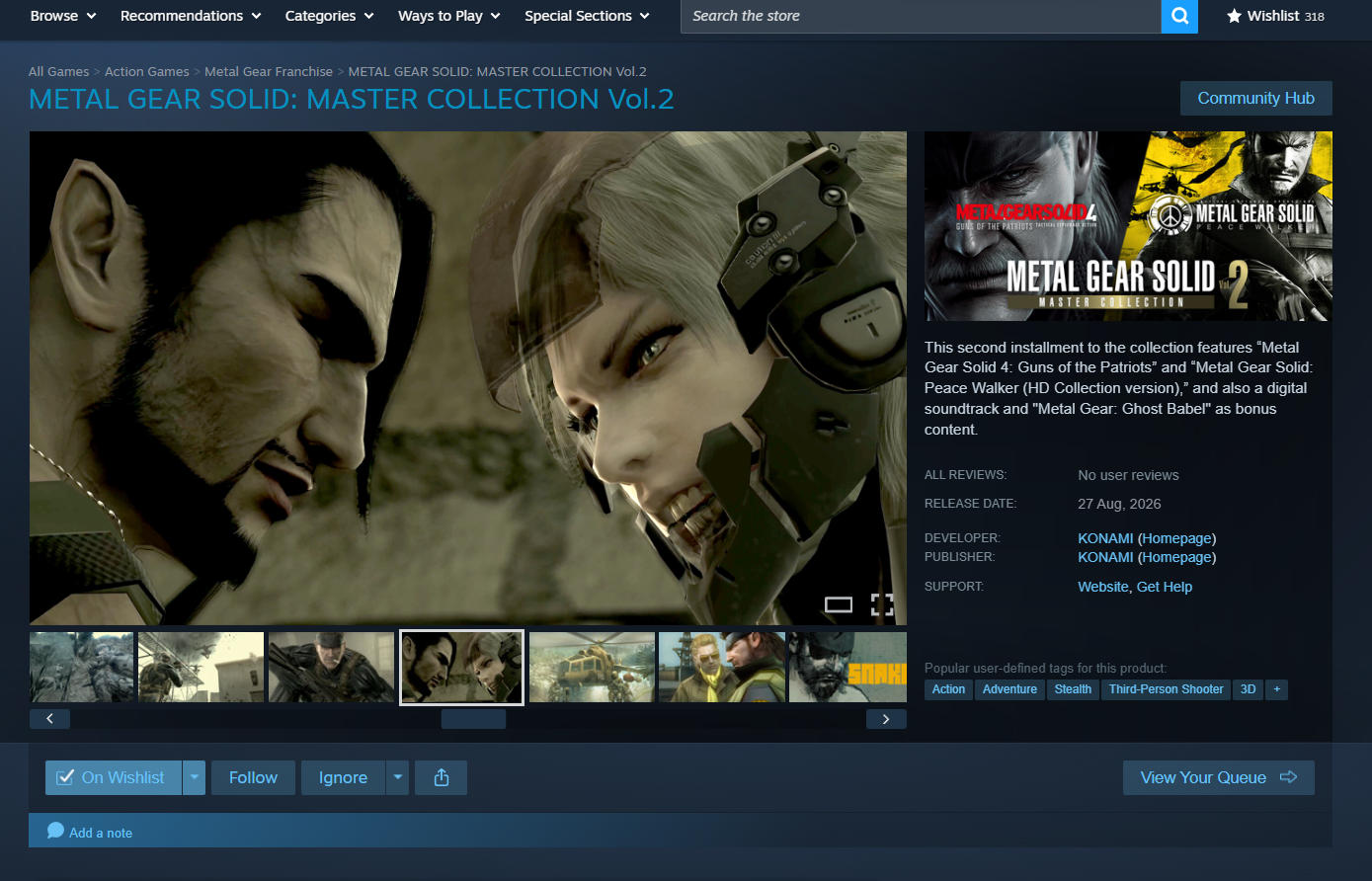This screenshot has width=1372, height=881.
Task: Select the highlighted thumbnail of two faces
Action: 461,668
